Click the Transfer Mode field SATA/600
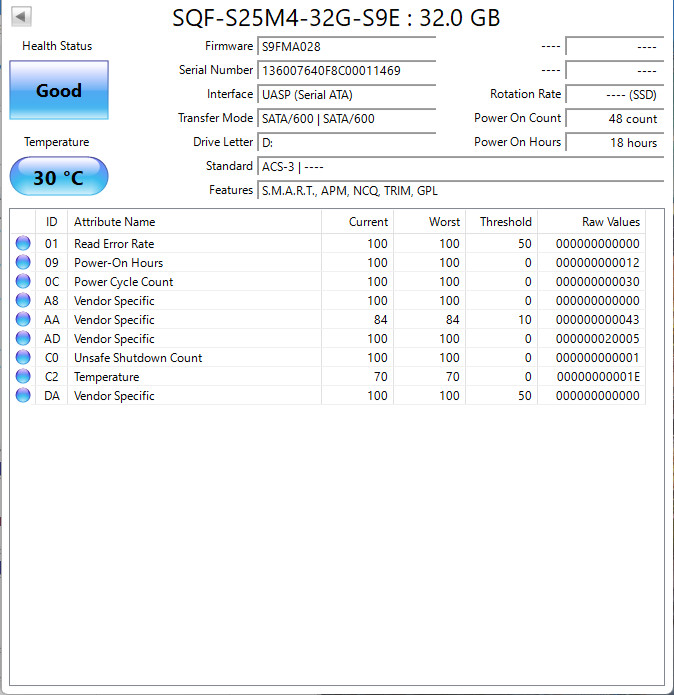 pyautogui.click(x=347, y=118)
